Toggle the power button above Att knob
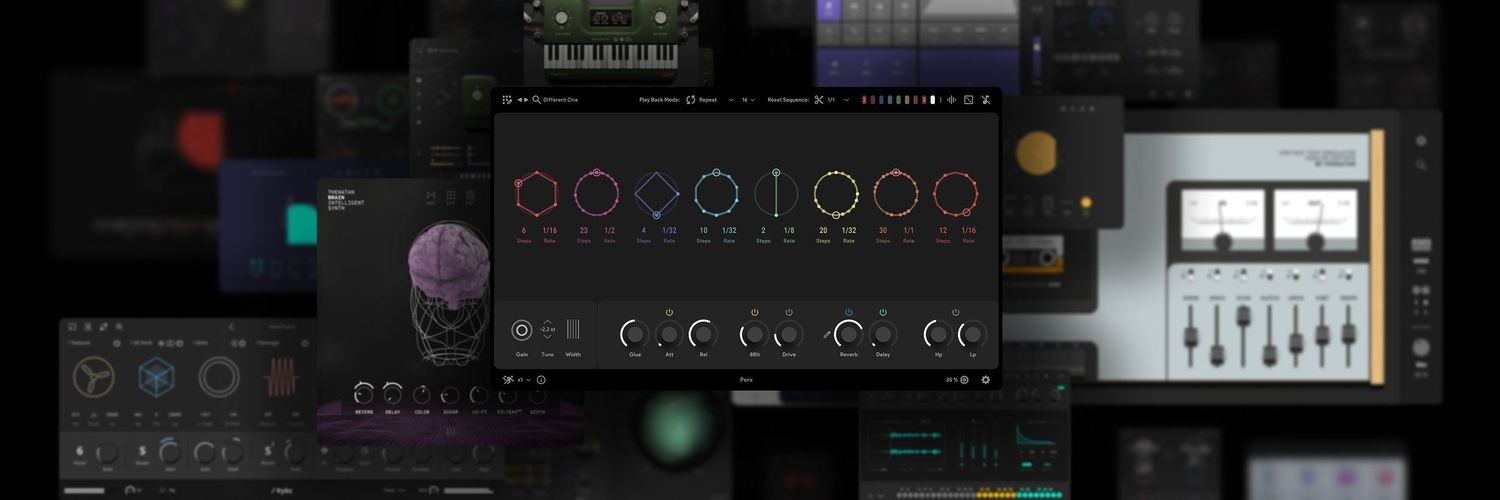The width and height of the screenshot is (1500, 500). tap(669, 313)
